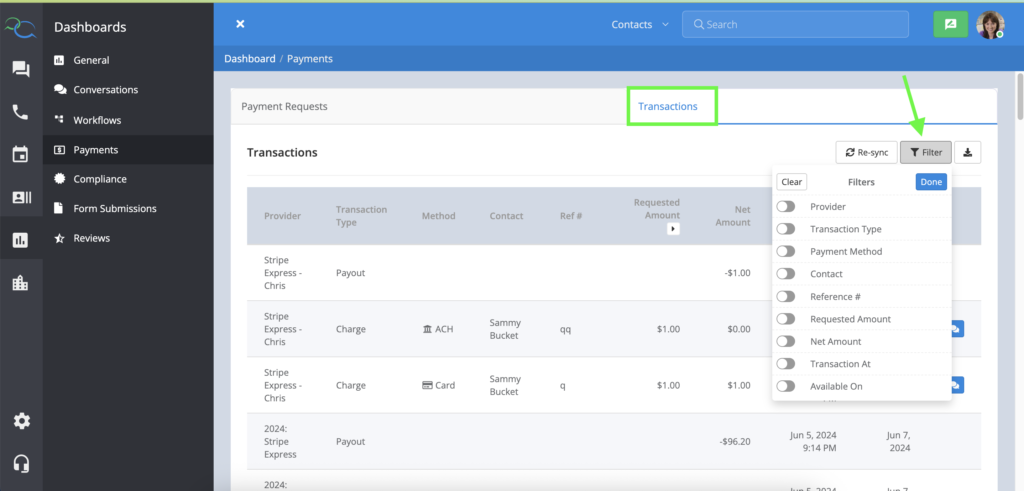Click in the Search input field

point(795,24)
